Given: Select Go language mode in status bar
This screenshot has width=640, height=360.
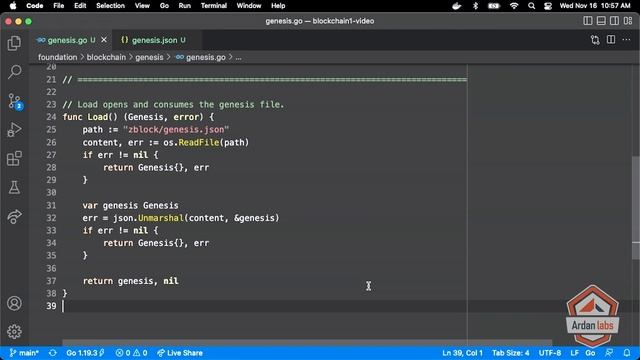Looking at the screenshot, I should coord(590,353).
